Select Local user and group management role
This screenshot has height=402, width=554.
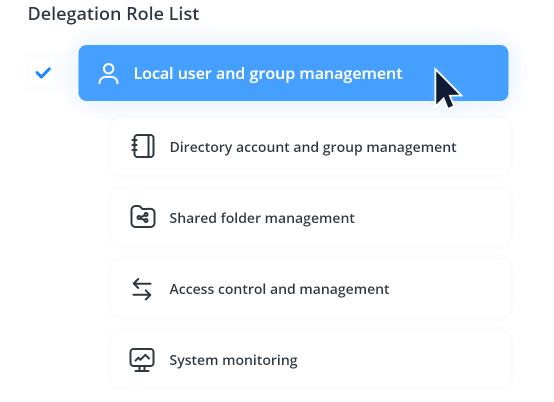pyautogui.click(x=293, y=73)
